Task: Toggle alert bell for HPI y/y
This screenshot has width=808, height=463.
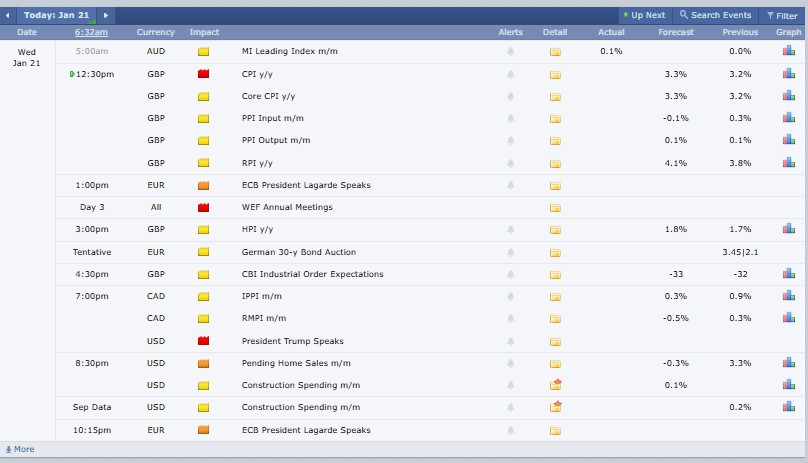Action: [511, 230]
